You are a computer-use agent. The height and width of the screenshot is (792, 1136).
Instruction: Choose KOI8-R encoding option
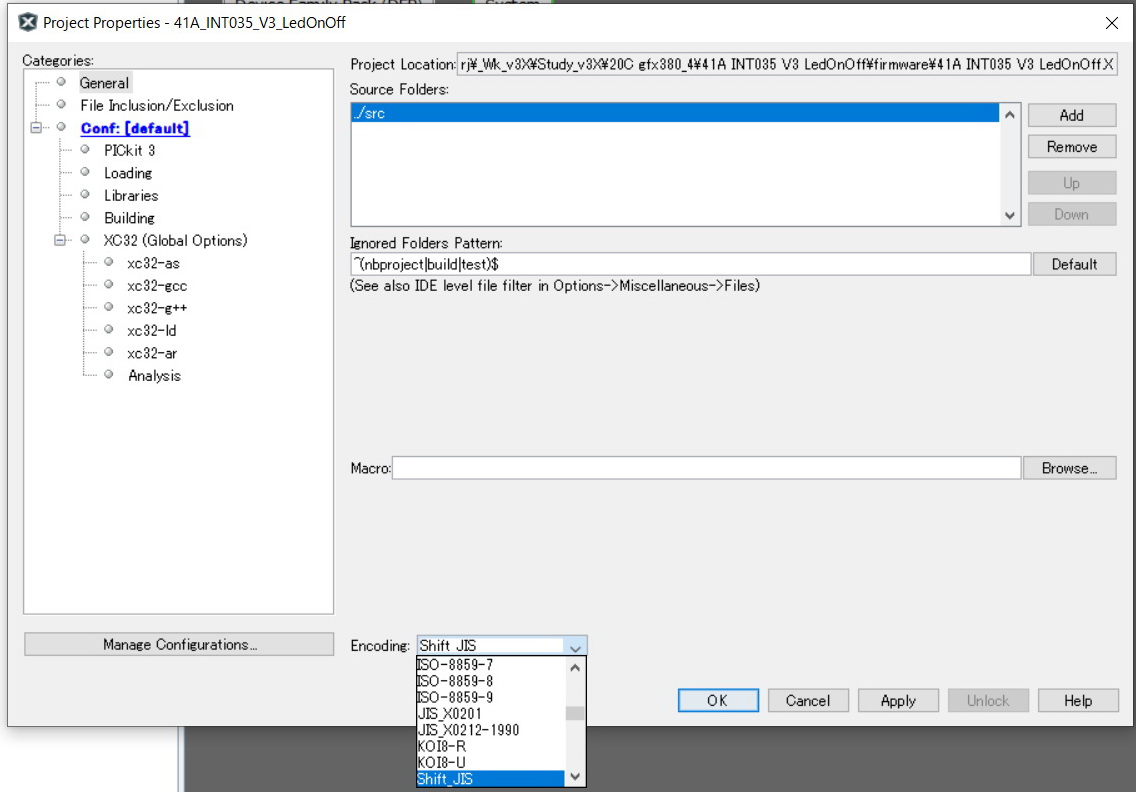click(441, 746)
